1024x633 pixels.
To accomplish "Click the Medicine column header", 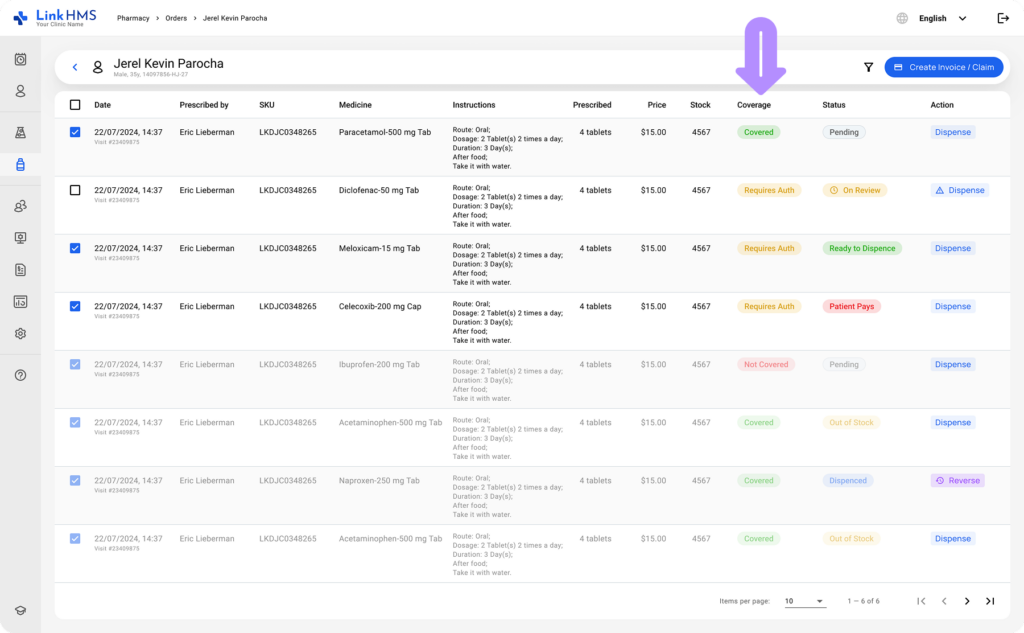I will pyautogui.click(x=355, y=105).
